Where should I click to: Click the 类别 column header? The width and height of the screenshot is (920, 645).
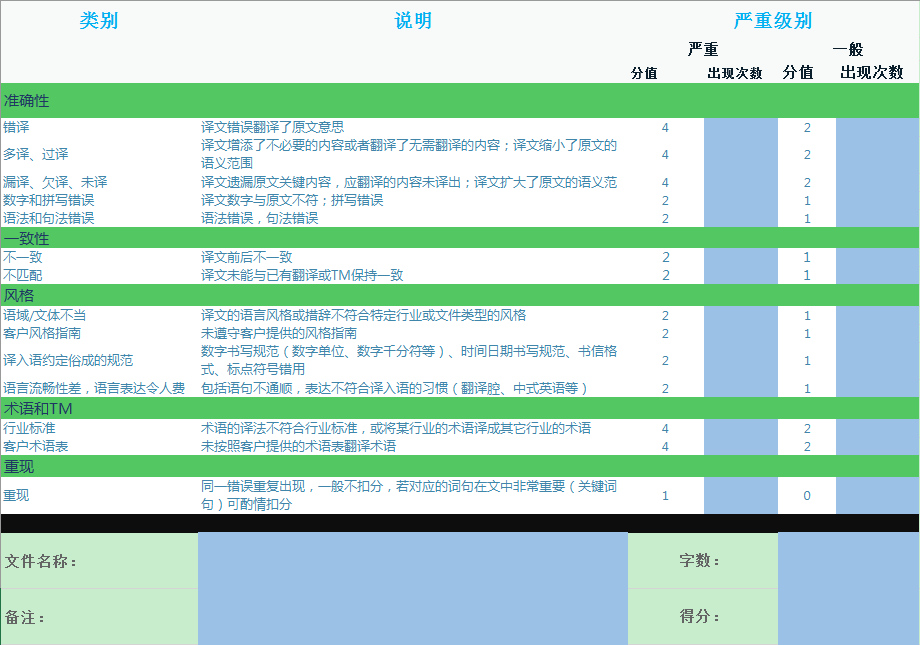coord(98,21)
